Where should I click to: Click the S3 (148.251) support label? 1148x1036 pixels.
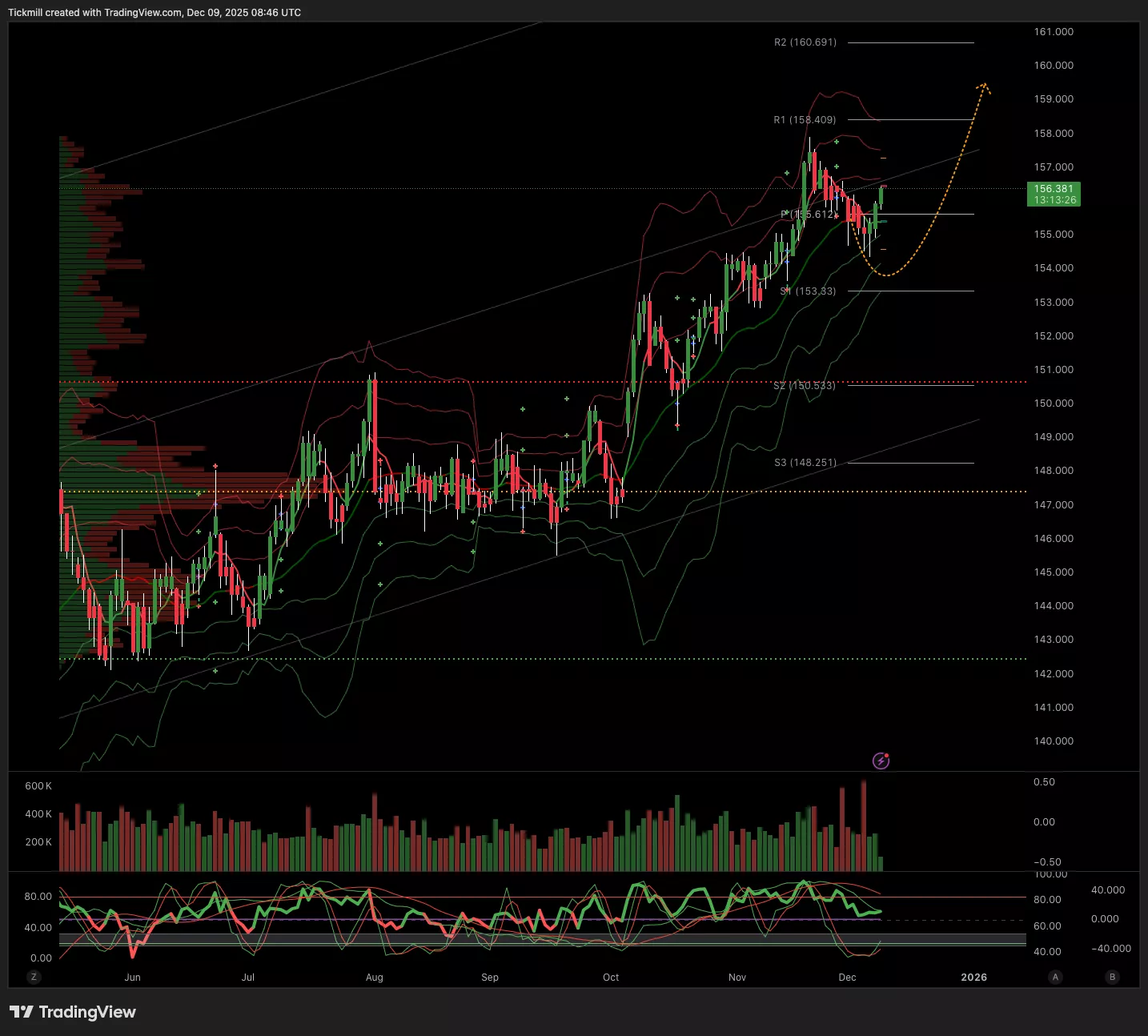[805, 463]
